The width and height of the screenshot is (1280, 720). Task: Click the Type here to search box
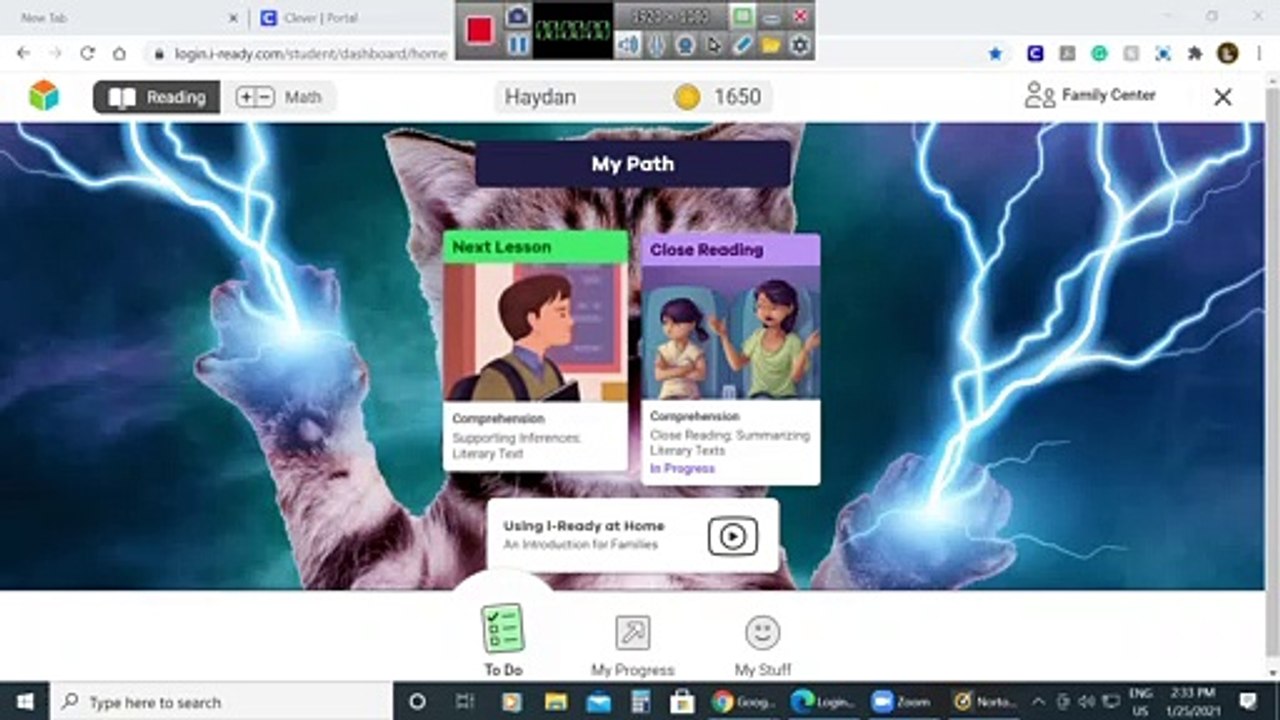[220, 702]
